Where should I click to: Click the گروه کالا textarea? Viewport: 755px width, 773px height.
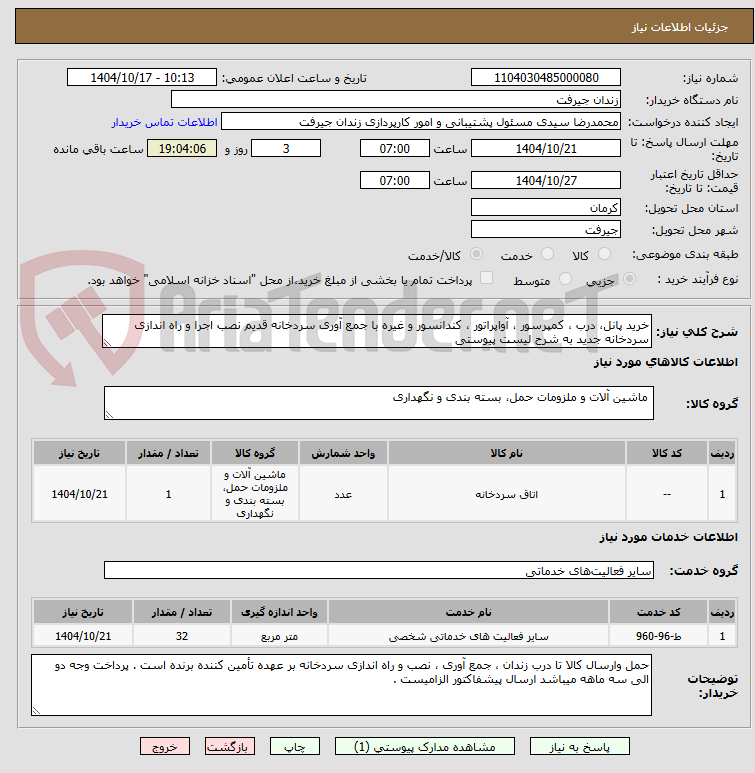[x=379, y=403]
